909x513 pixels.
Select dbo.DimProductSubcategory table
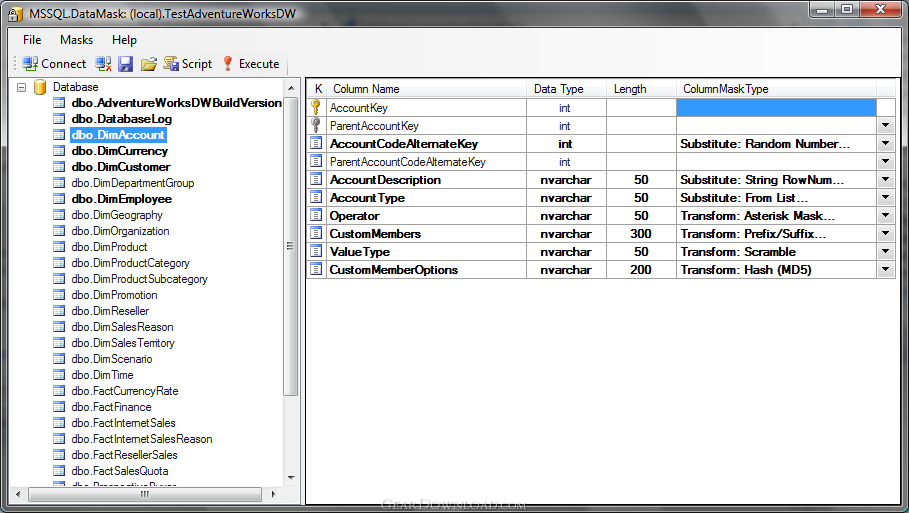pyautogui.click(x=140, y=279)
